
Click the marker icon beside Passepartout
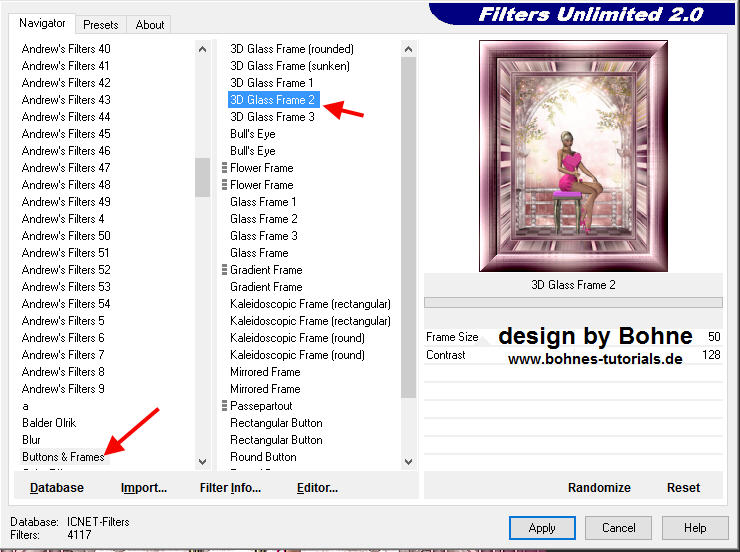(224, 406)
